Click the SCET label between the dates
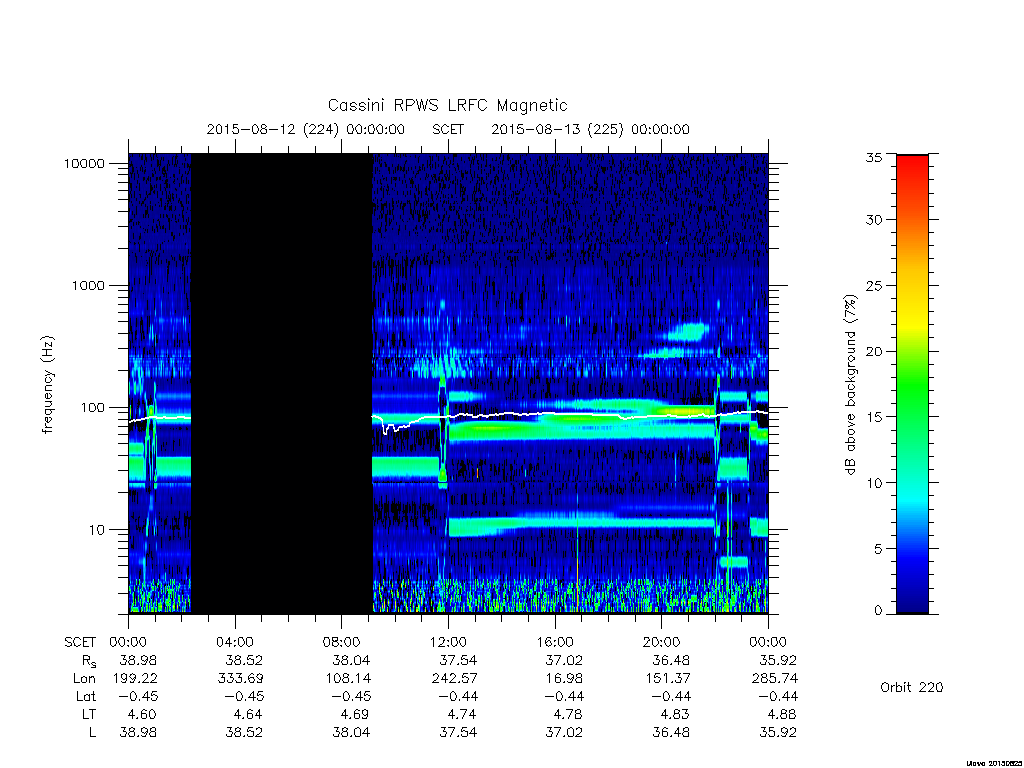 point(448,129)
